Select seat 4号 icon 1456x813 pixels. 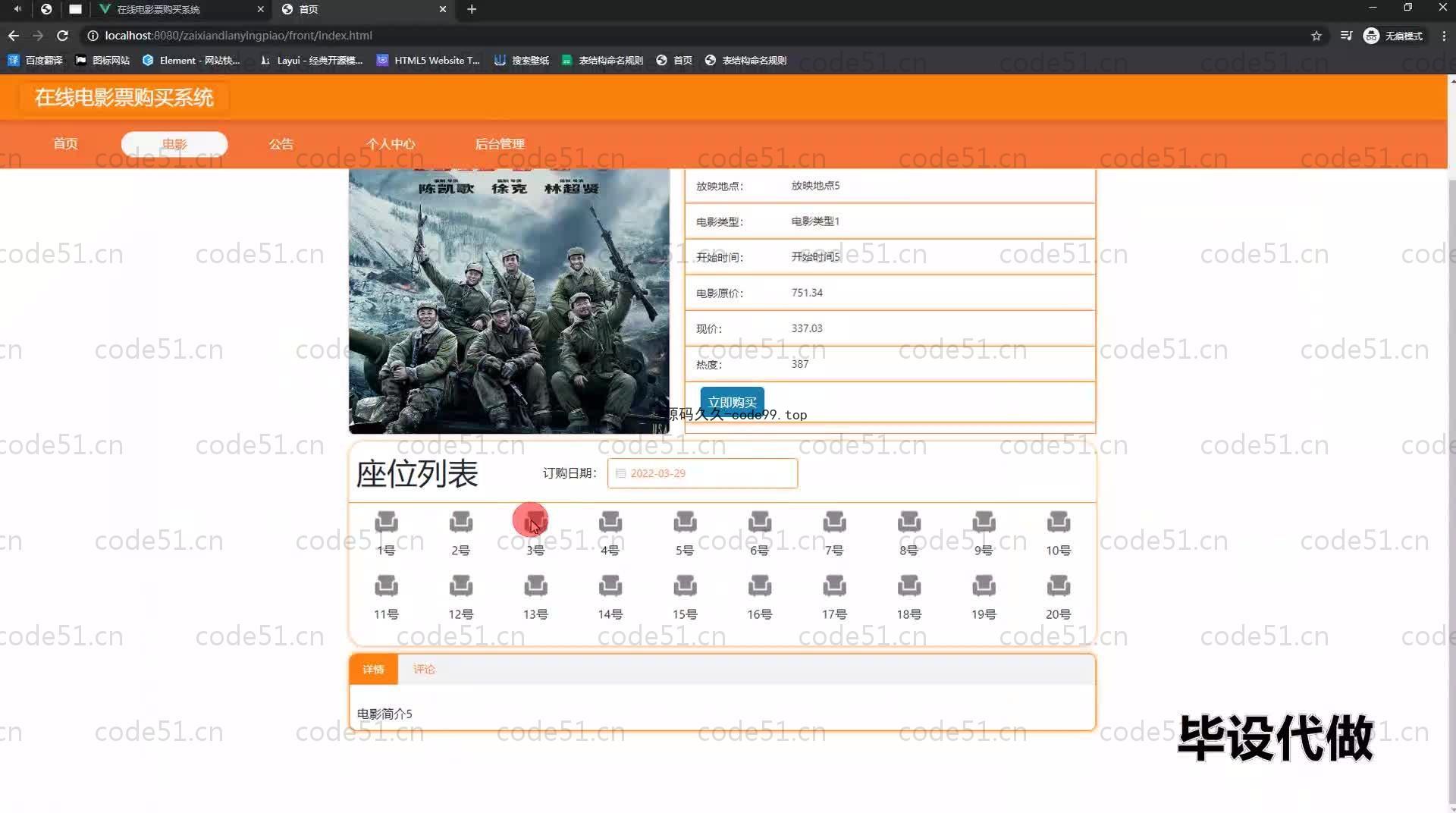tap(610, 522)
